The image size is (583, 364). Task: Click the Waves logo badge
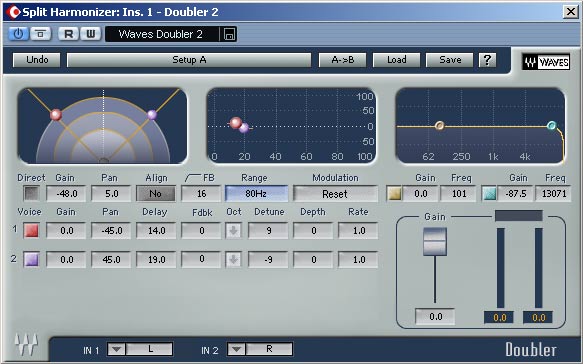[546, 62]
